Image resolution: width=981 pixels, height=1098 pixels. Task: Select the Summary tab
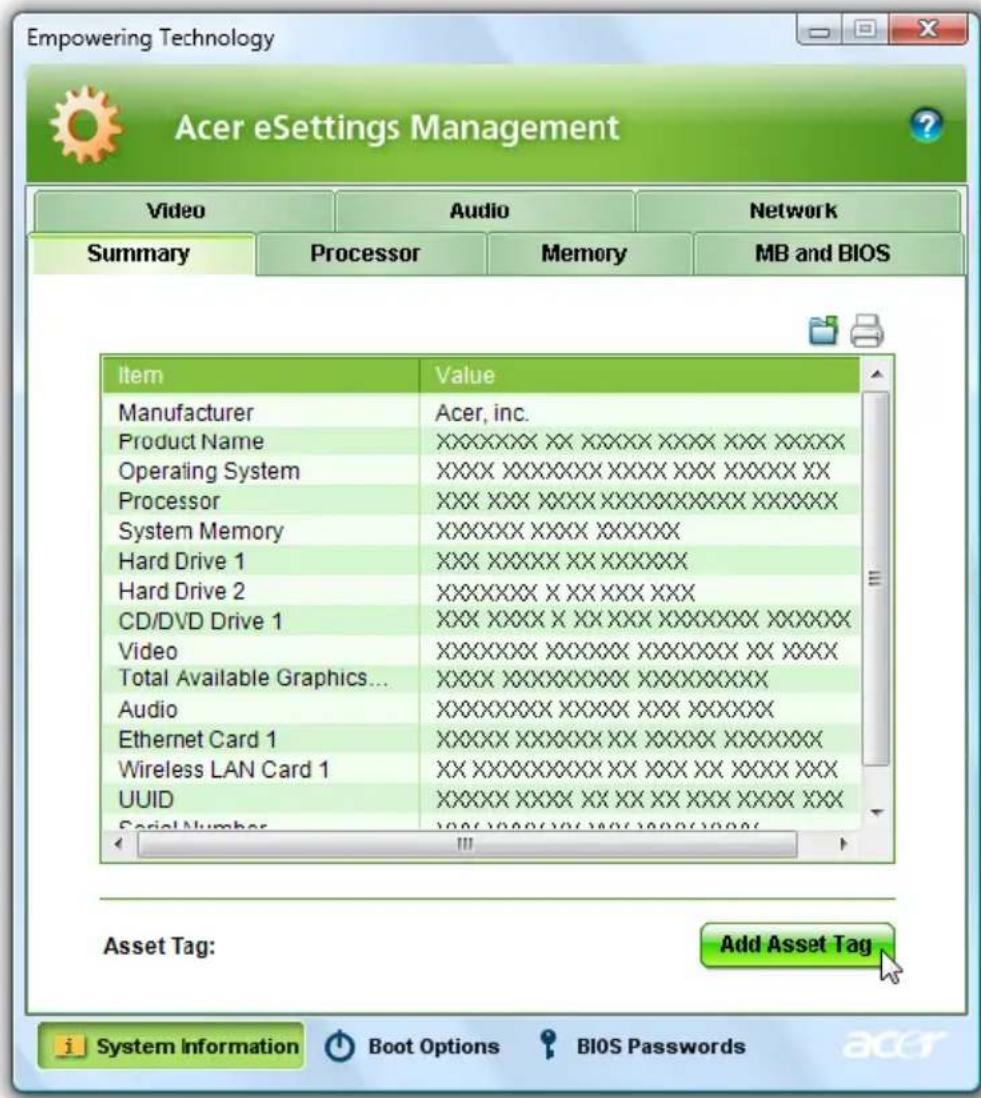coord(142,253)
